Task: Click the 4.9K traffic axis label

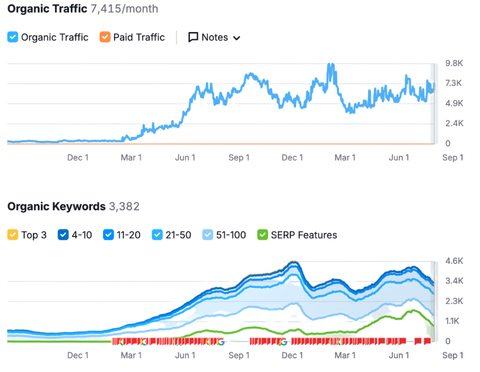Action: coord(454,103)
